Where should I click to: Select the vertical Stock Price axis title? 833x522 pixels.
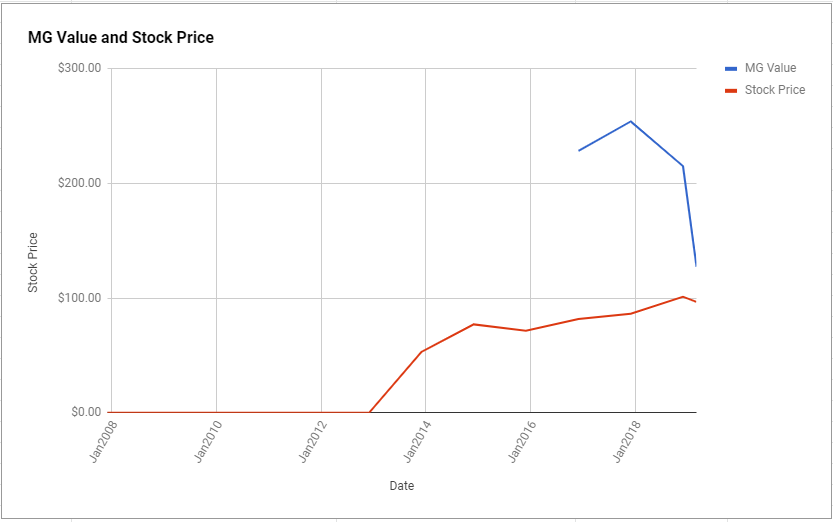tap(33, 262)
